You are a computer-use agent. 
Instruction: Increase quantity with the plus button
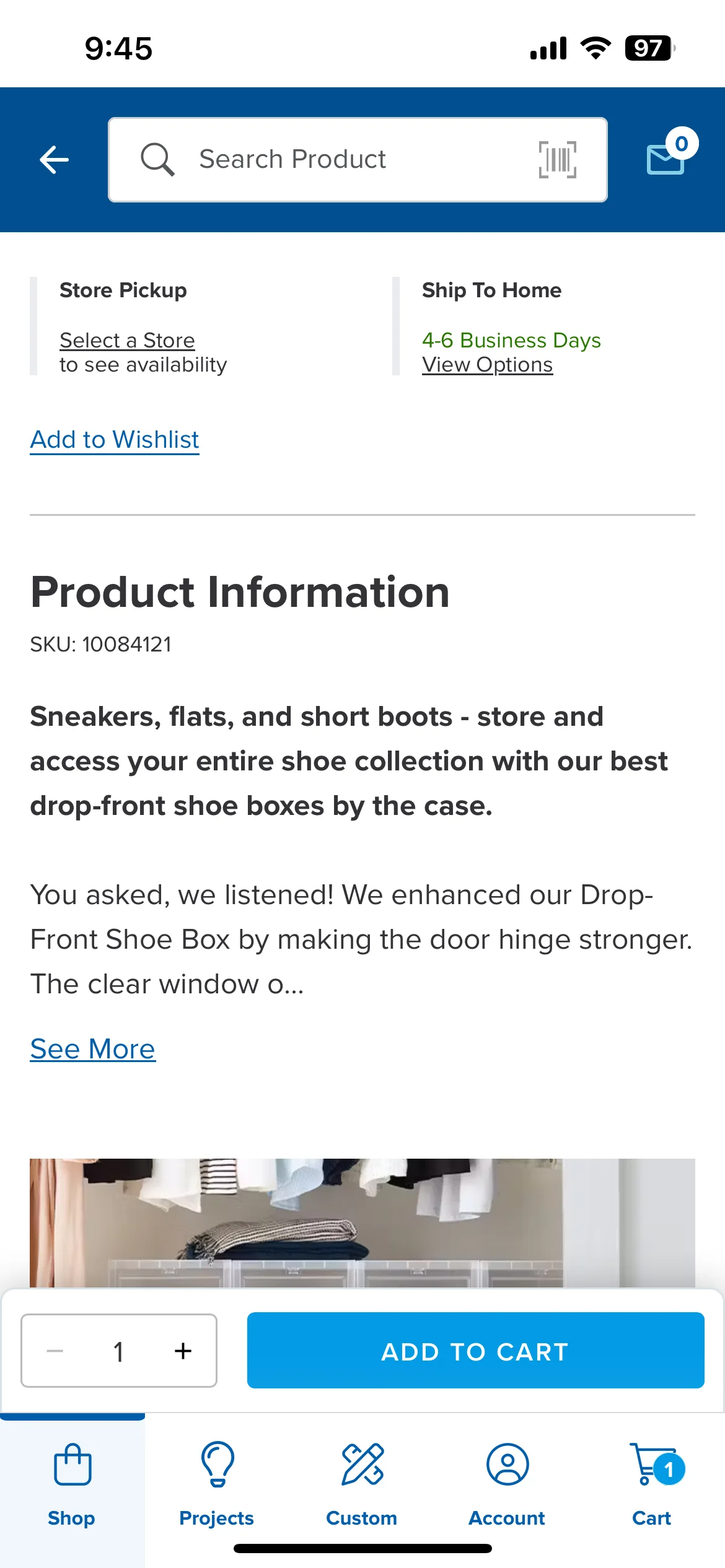coord(183,1351)
